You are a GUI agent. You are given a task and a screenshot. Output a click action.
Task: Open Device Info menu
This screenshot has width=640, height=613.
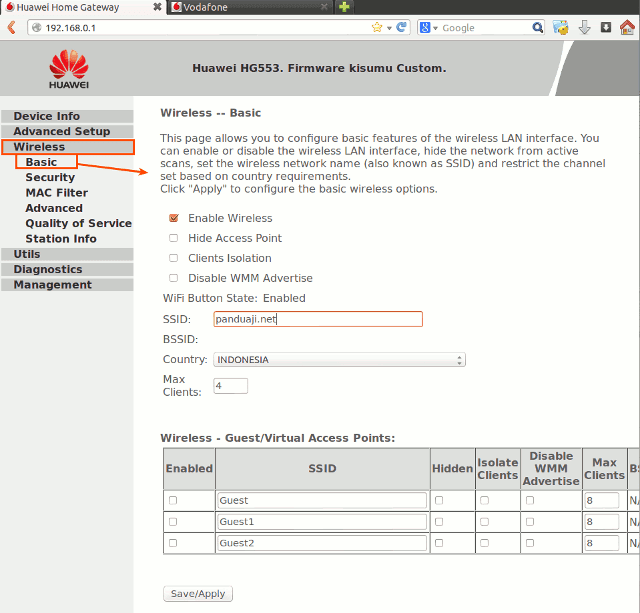click(67, 116)
